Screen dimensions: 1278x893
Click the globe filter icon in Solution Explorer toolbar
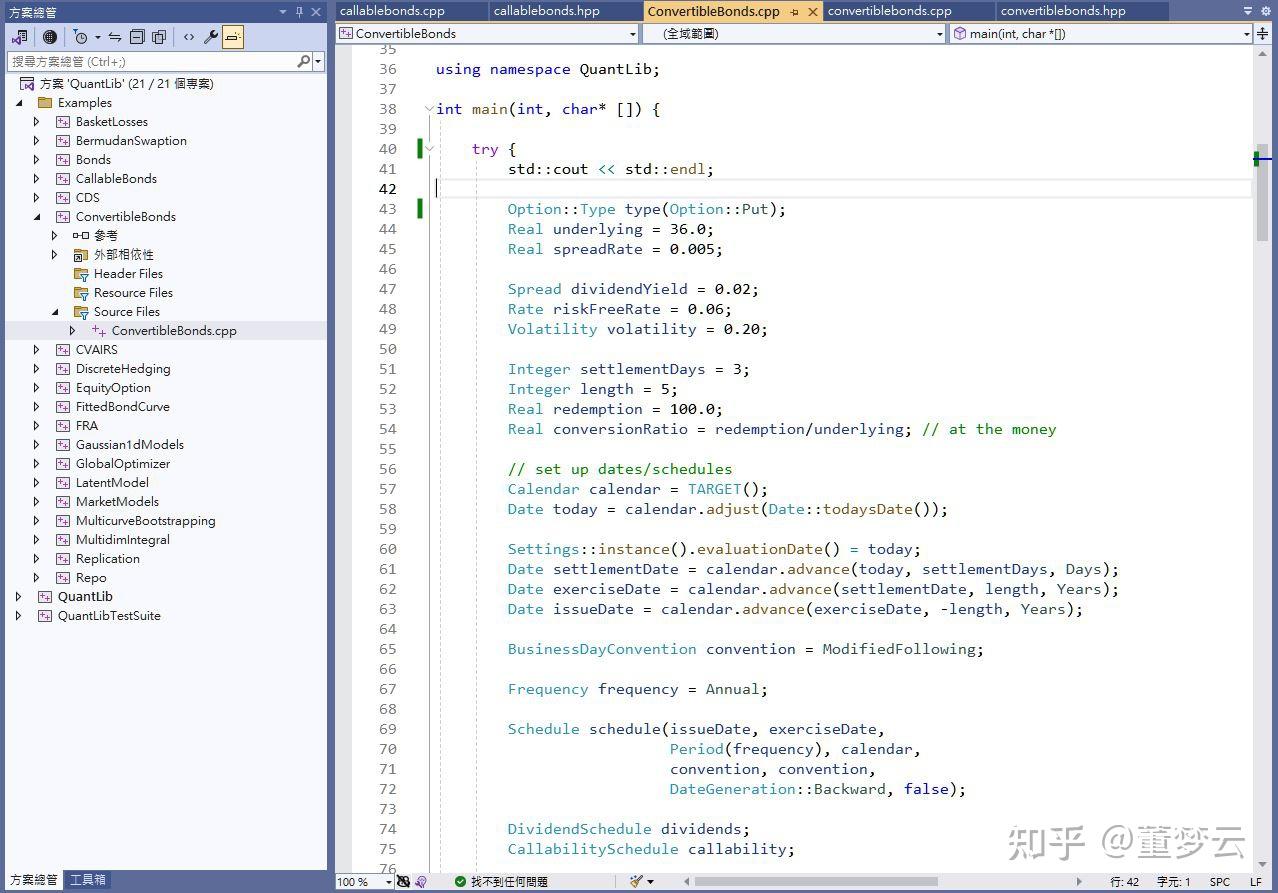pos(50,37)
